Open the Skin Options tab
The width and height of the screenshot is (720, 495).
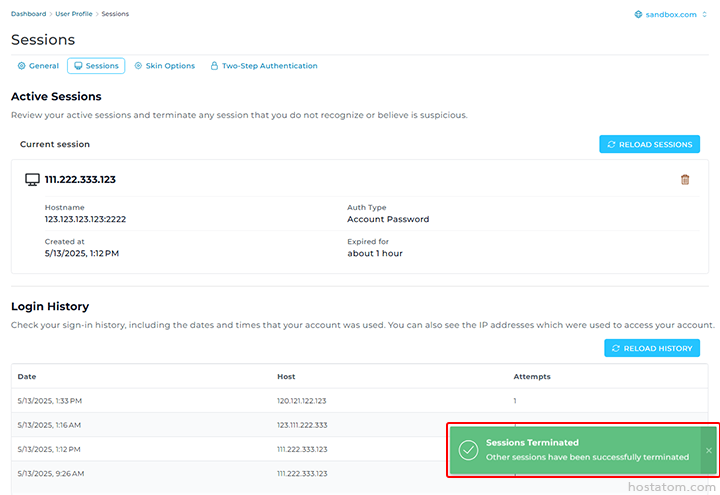point(164,66)
